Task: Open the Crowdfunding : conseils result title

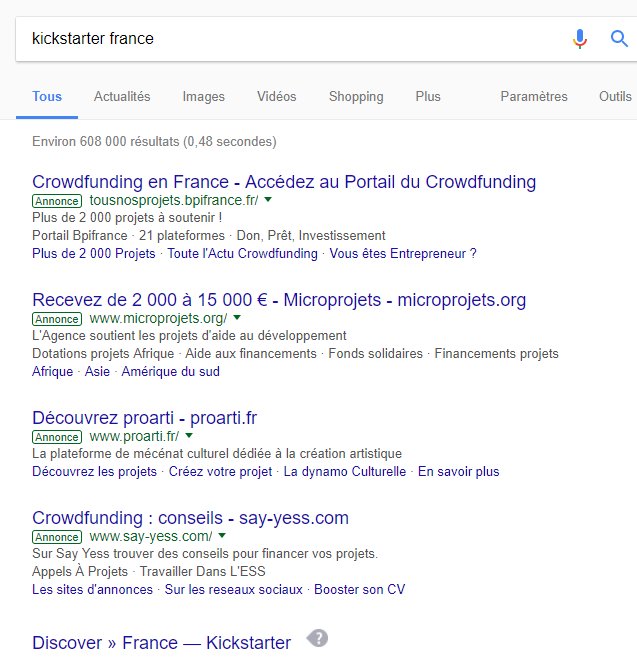Action: 190,518
